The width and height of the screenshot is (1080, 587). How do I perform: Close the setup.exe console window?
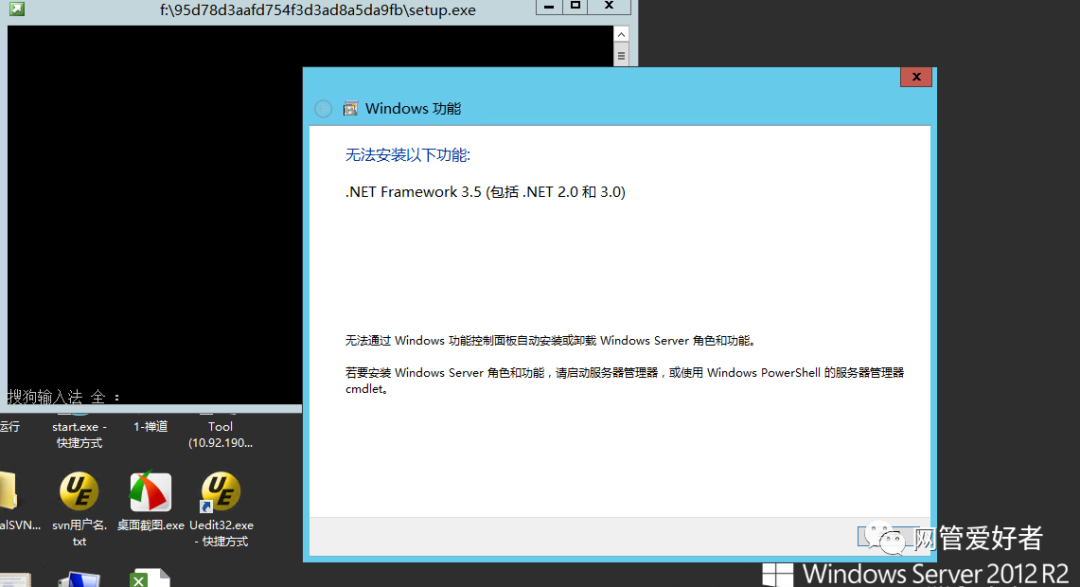click(x=609, y=6)
